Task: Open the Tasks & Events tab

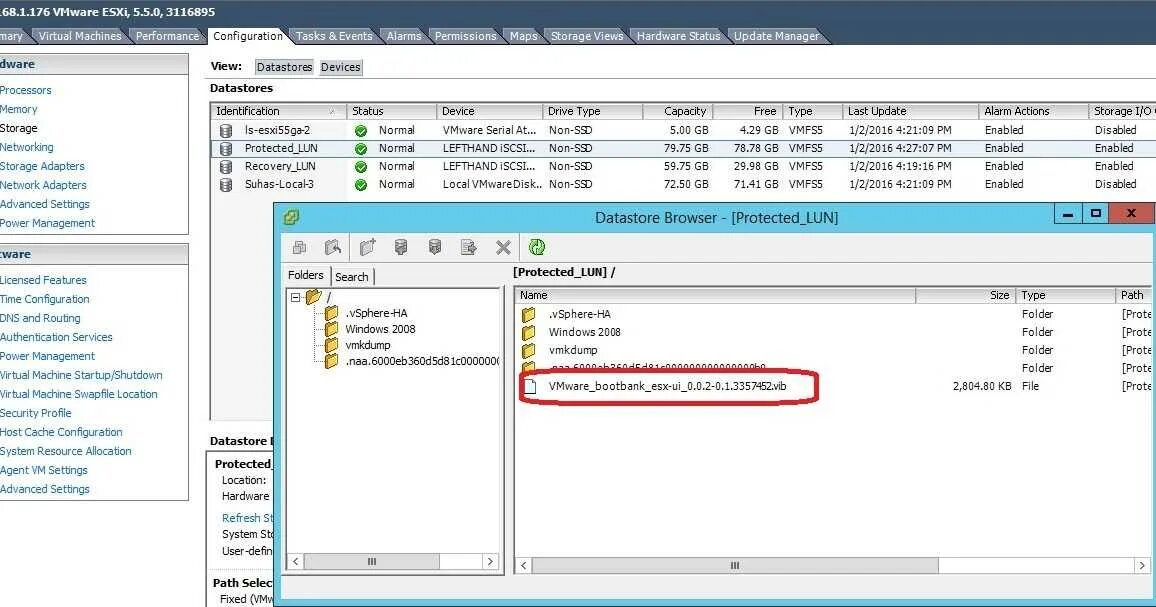Action: pyautogui.click(x=334, y=36)
